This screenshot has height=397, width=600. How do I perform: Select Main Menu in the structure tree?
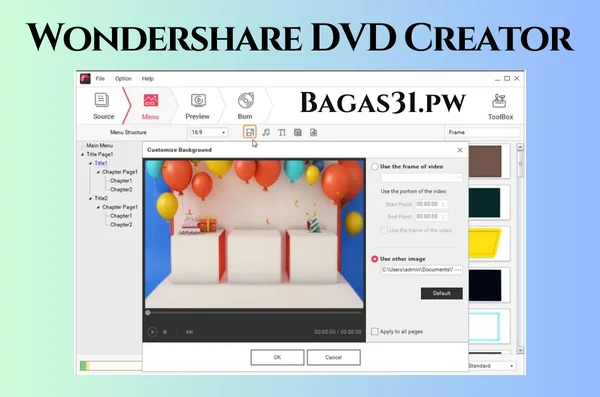[99, 145]
